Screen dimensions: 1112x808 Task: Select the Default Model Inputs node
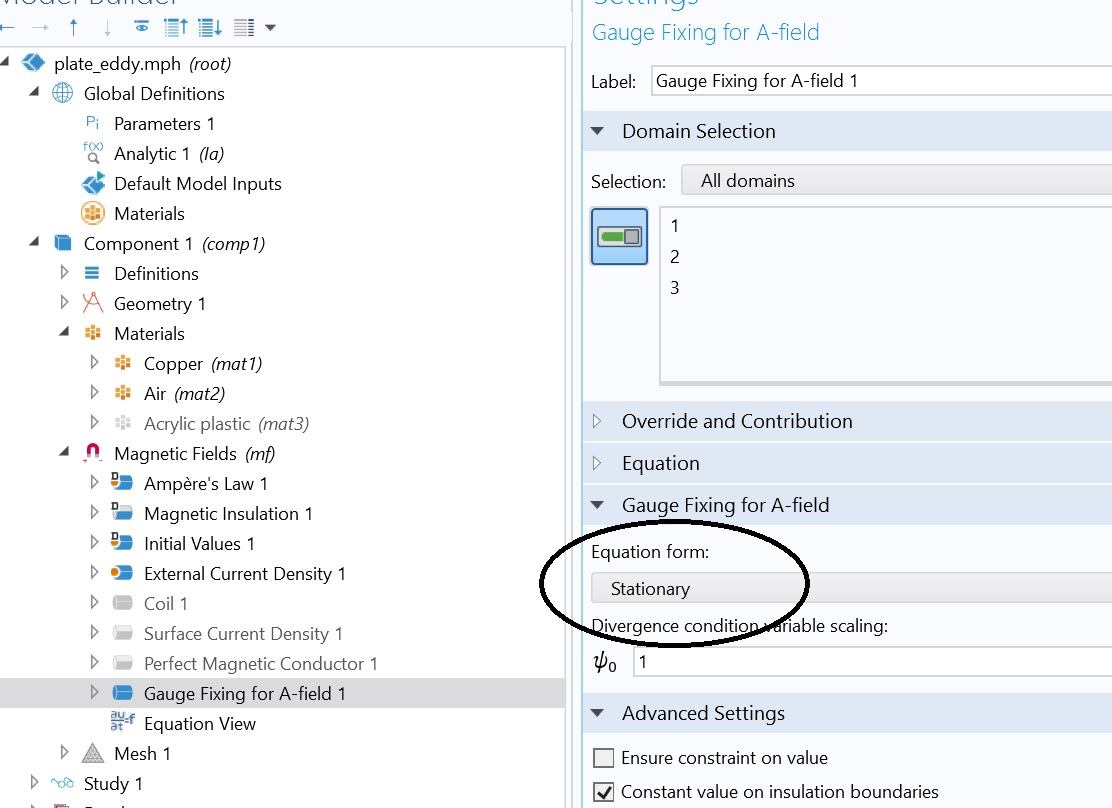pos(197,184)
